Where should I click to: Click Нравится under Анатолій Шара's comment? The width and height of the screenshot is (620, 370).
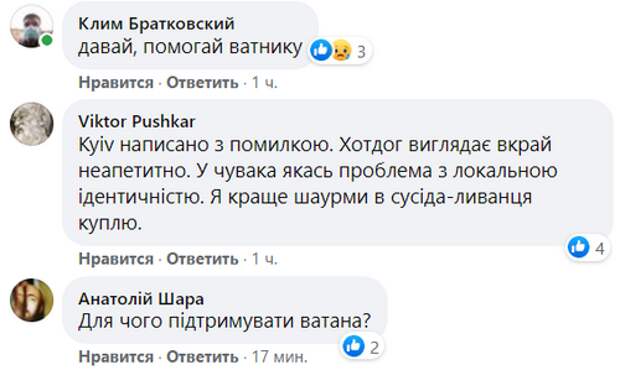coord(116,357)
